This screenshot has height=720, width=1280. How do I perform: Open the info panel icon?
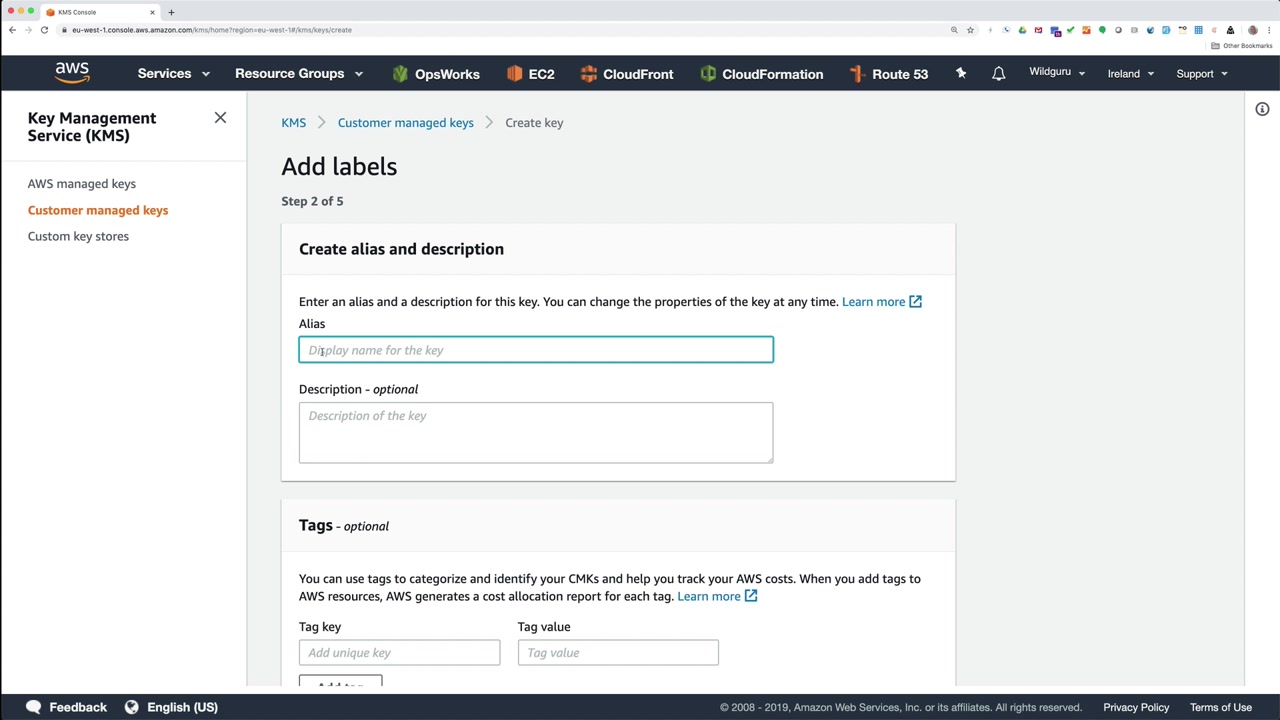pos(1262,109)
